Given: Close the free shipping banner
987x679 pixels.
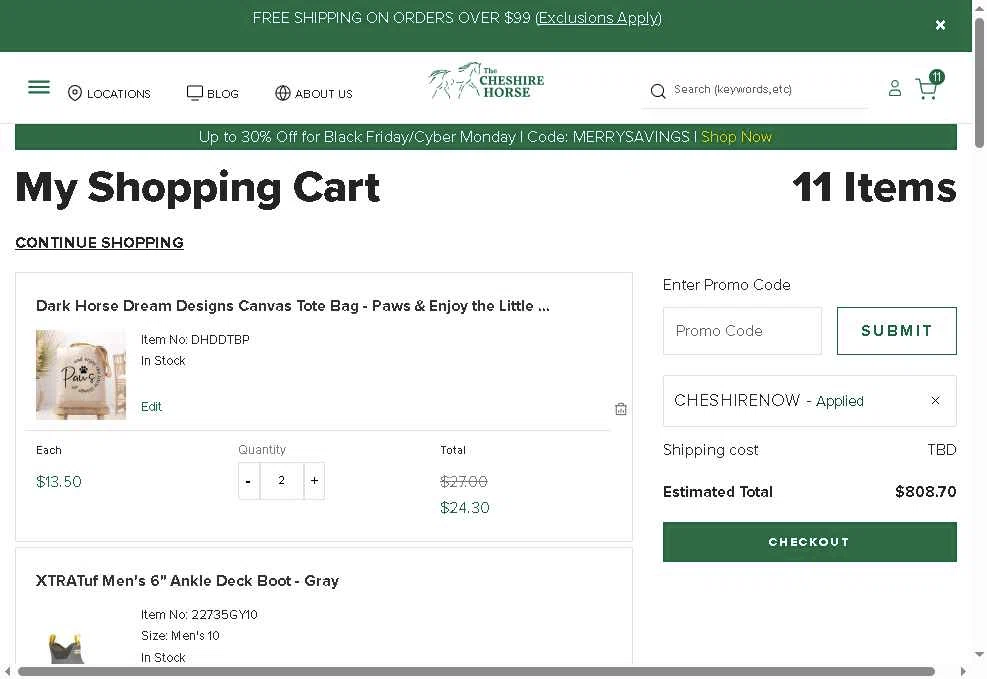Looking at the screenshot, I should pos(940,25).
